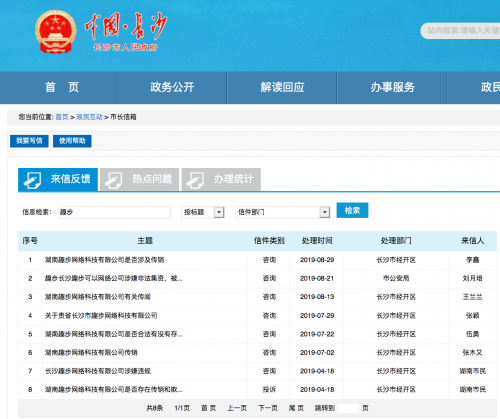Image resolution: width=500 pixels, height=419 pixels.
Task: Click the 使用帮助 button
Action: point(72,141)
